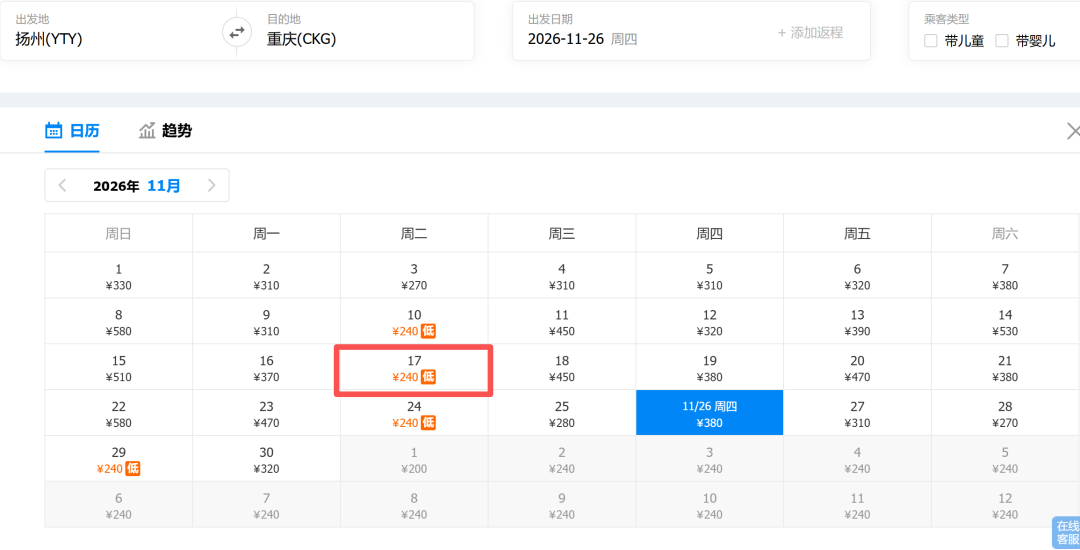Choose November 8 at ¥580
The height and width of the screenshot is (550, 1080).
pyautogui.click(x=118, y=321)
